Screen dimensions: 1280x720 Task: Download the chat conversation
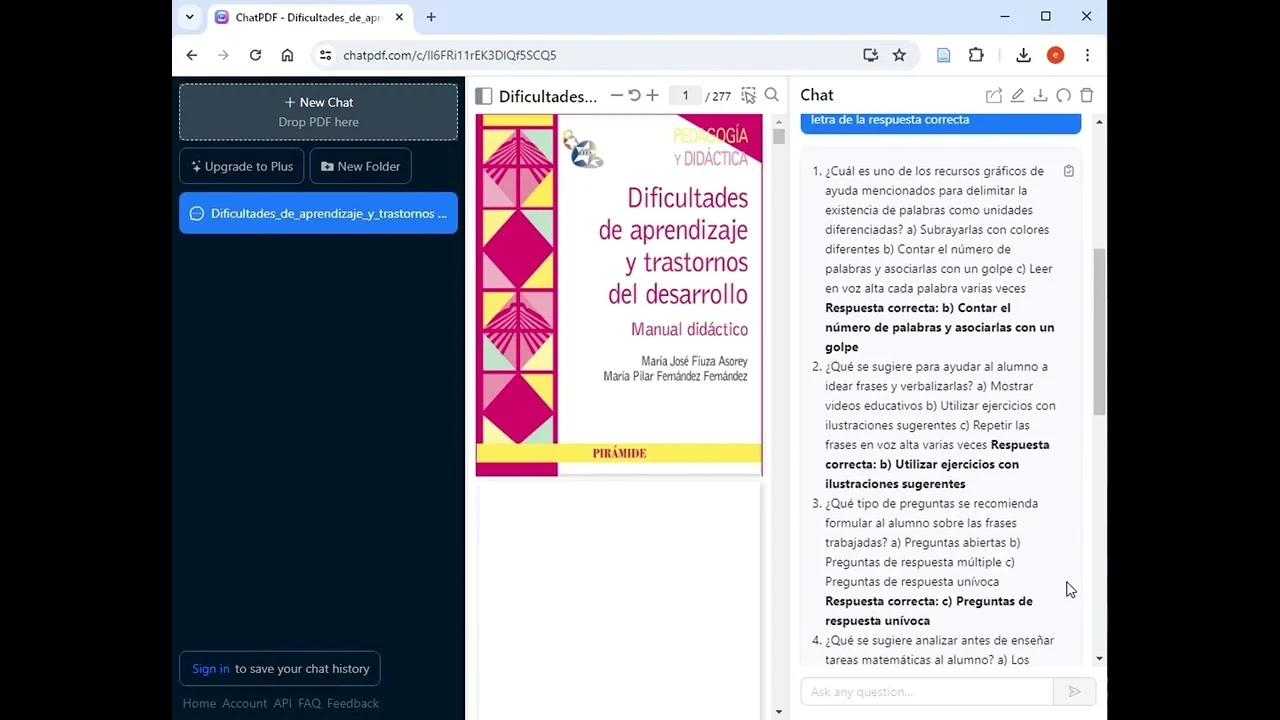point(1040,96)
